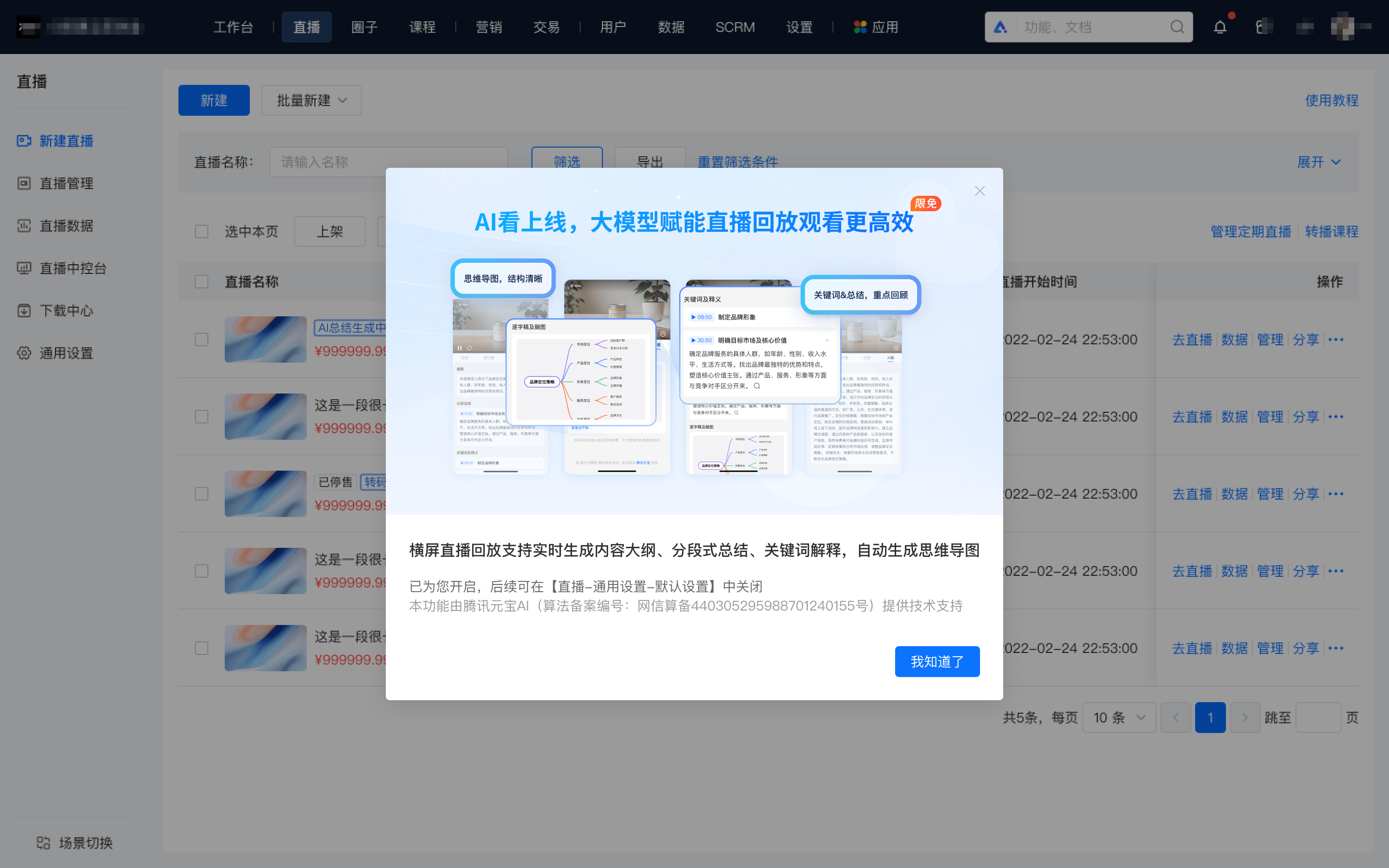Focus the 直播名称 name input field
Image resolution: width=1389 pixels, height=868 pixels.
(389, 163)
